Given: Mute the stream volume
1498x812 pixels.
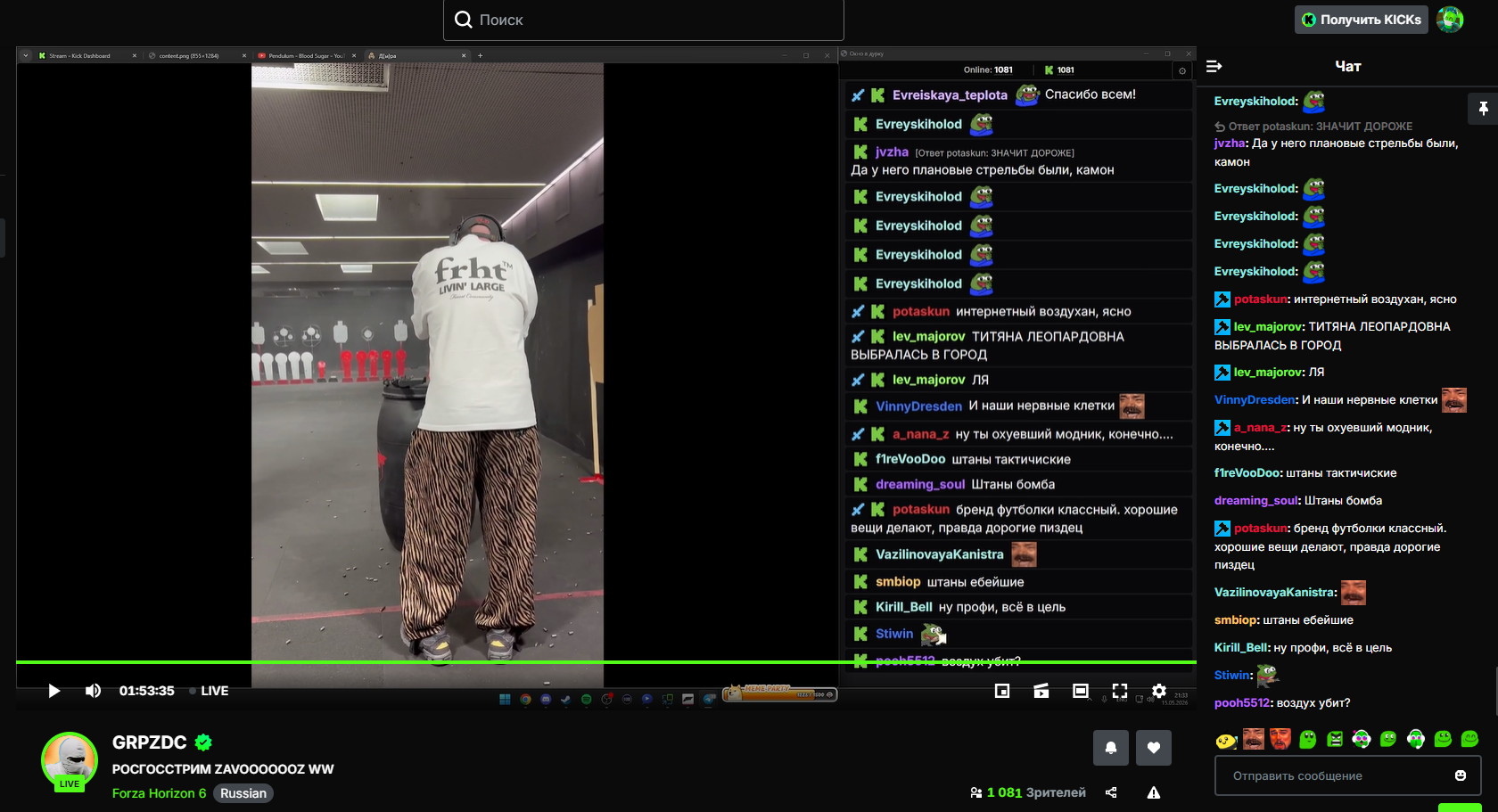Looking at the screenshot, I should click(x=93, y=691).
